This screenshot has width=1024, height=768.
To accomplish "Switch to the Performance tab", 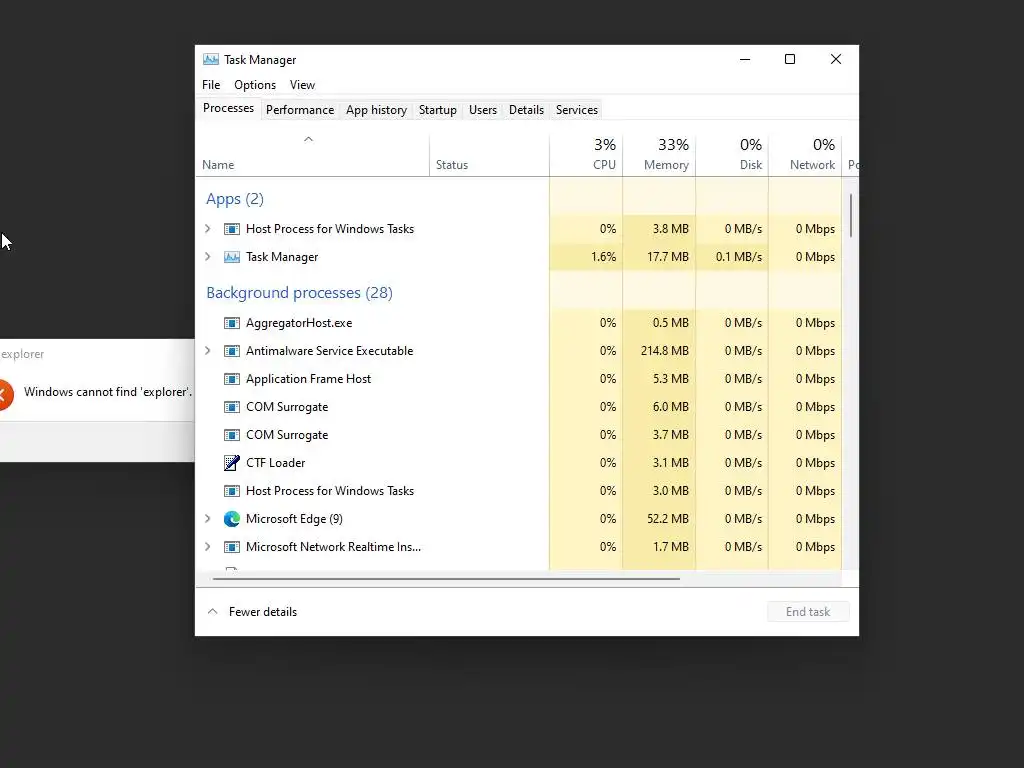I will (300, 110).
